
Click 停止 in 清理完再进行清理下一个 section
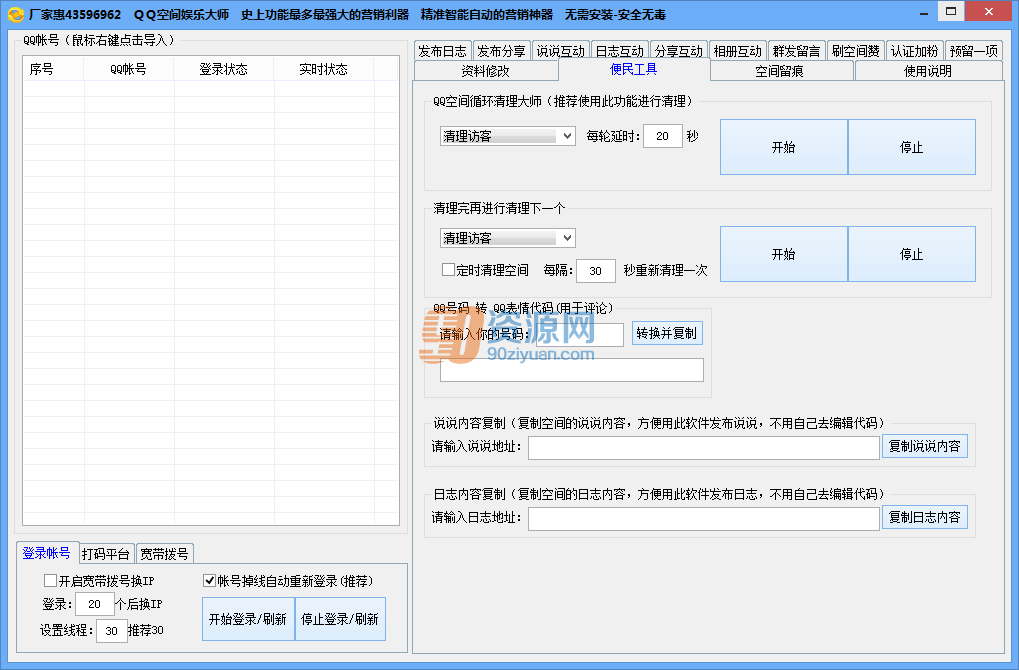[912, 254]
